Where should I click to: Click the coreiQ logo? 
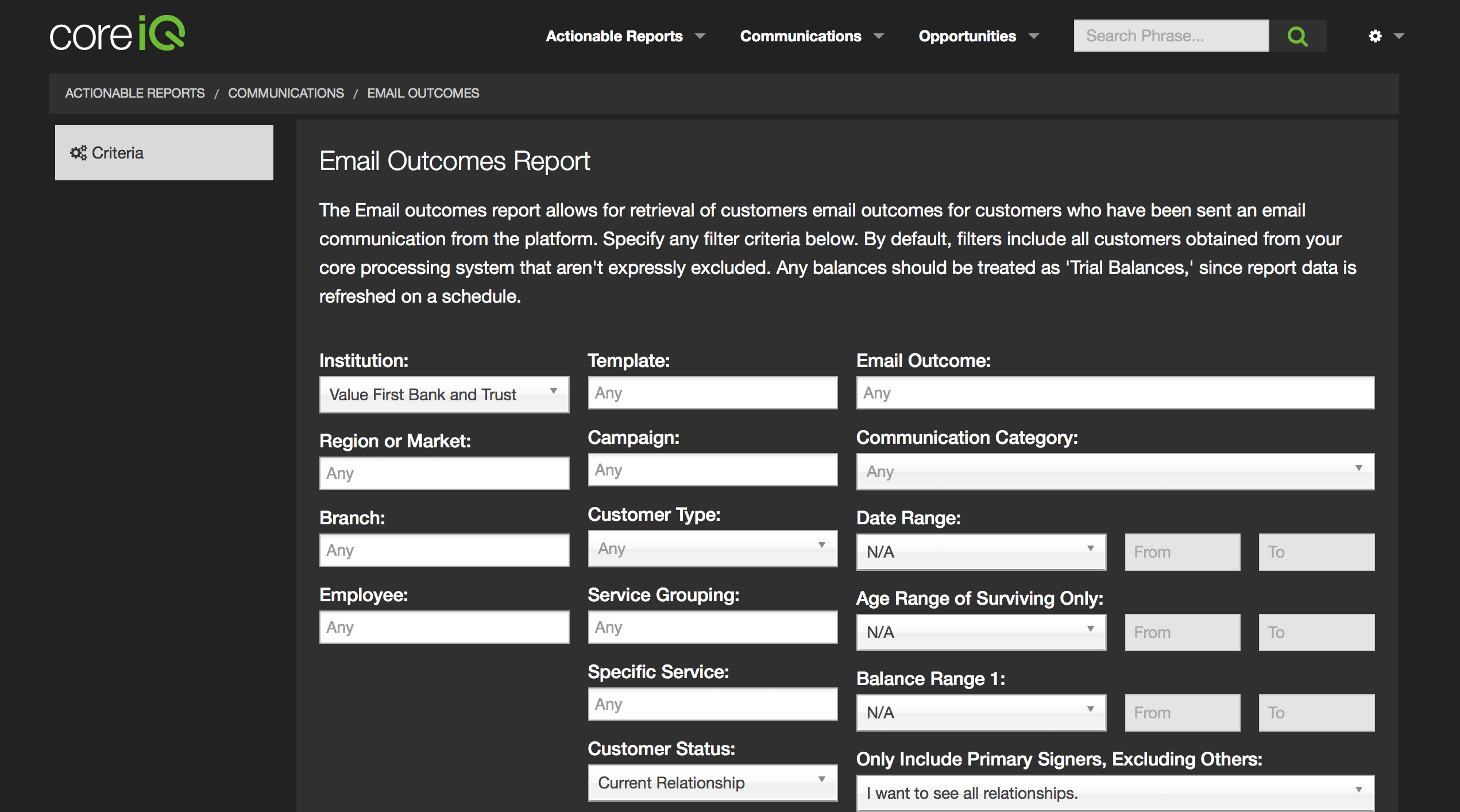(x=117, y=33)
